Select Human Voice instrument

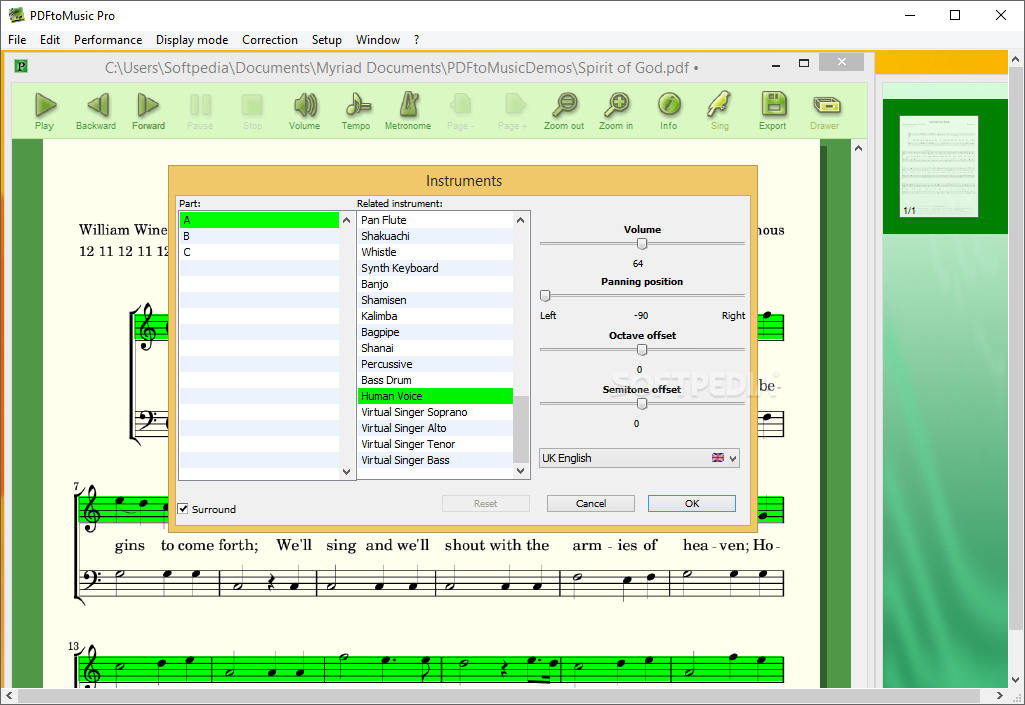(x=435, y=396)
